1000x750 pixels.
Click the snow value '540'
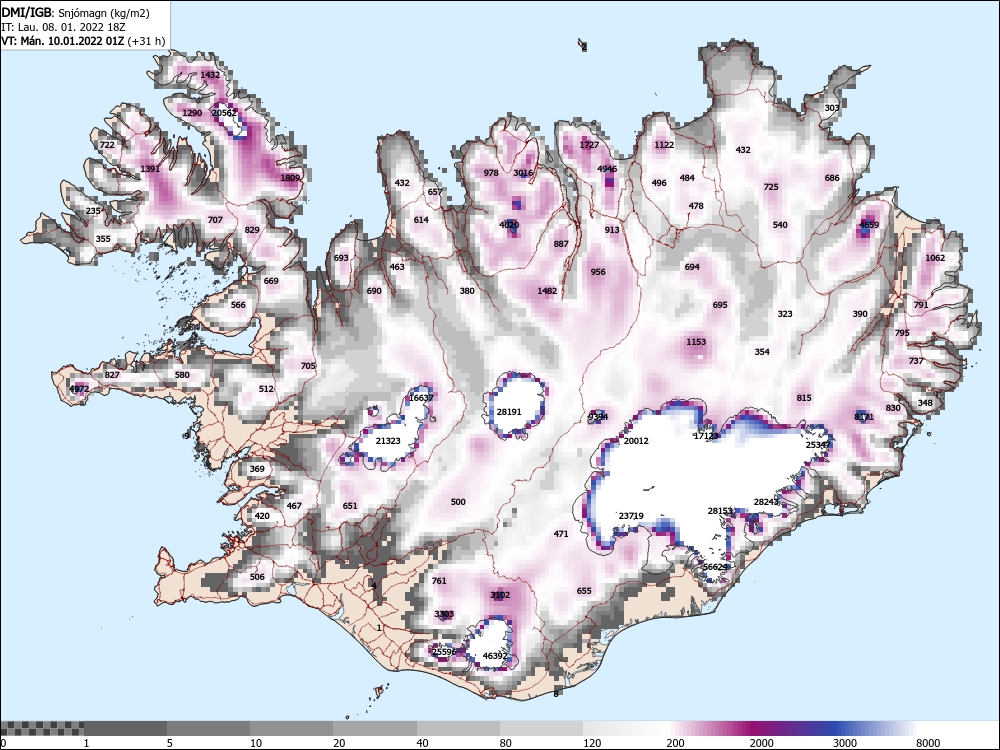click(x=780, y=224)
